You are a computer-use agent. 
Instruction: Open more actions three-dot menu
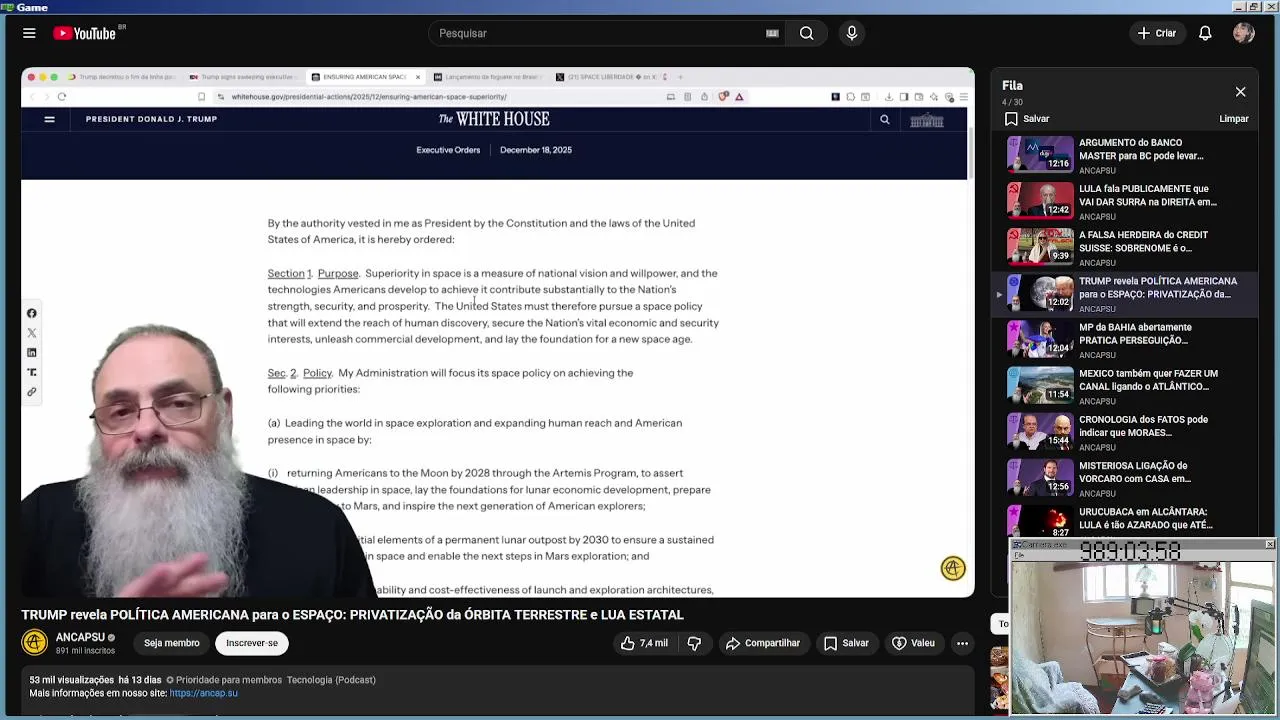962,643
